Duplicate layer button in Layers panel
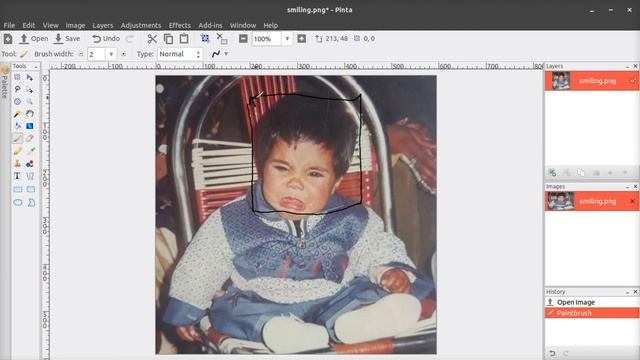The height and width of the screenshot is (360, 640). point(581,173)
